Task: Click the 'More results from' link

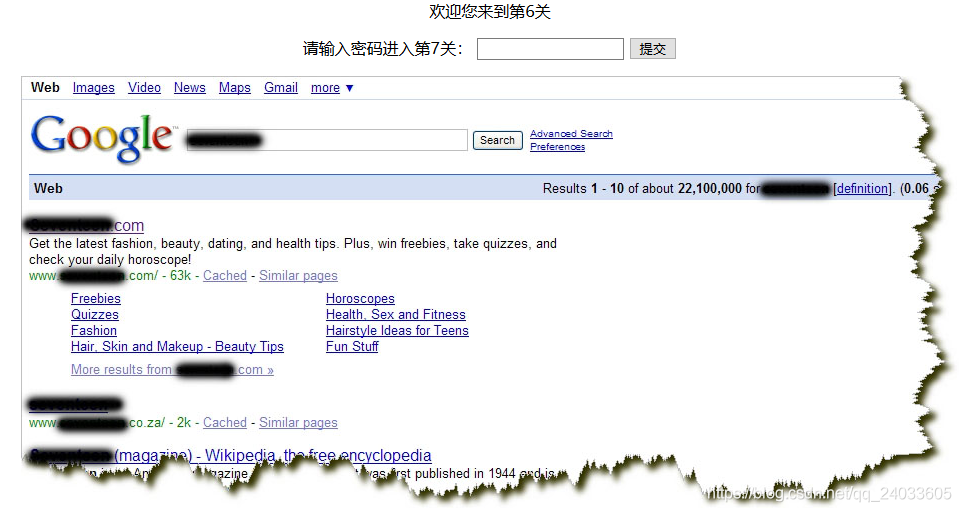Action: [172, 369]
